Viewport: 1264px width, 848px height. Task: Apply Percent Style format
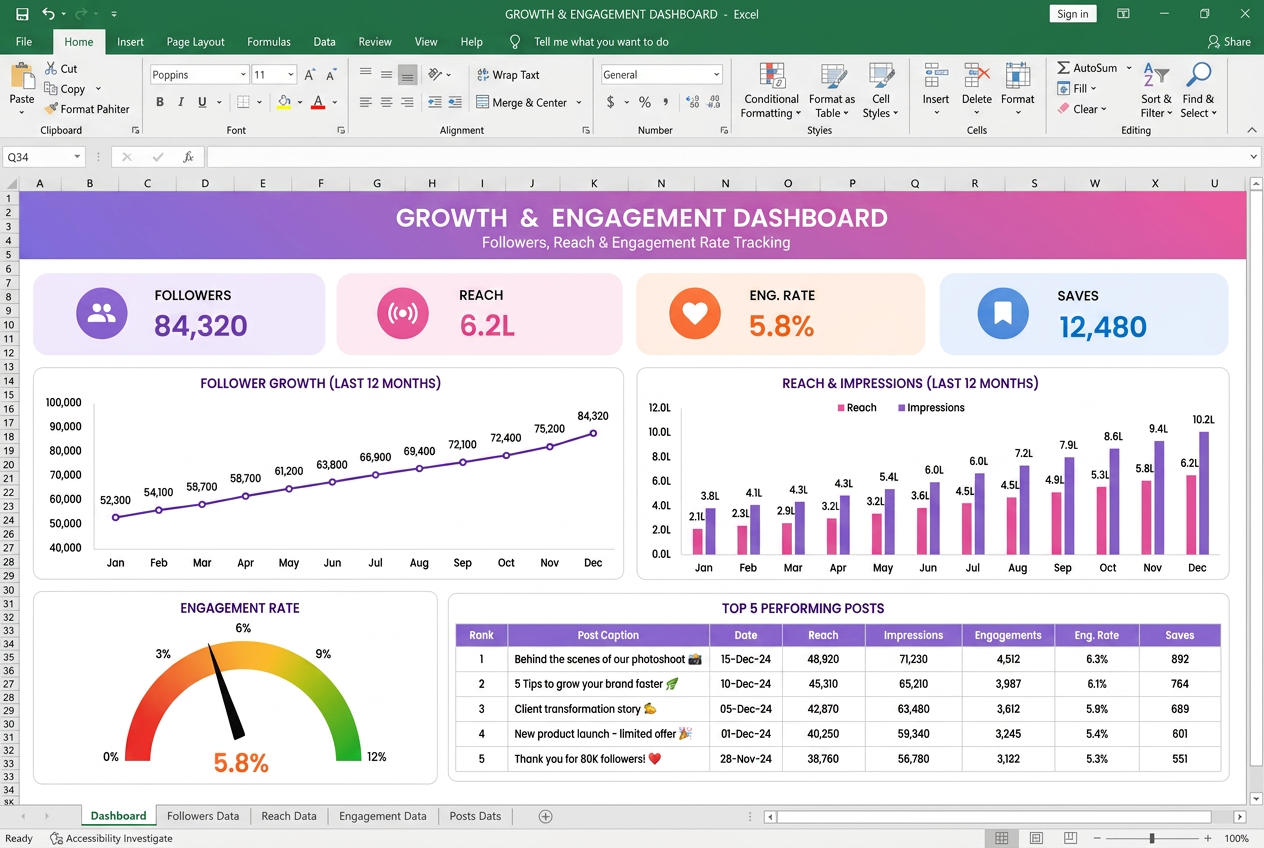click(x=645, y=102)
